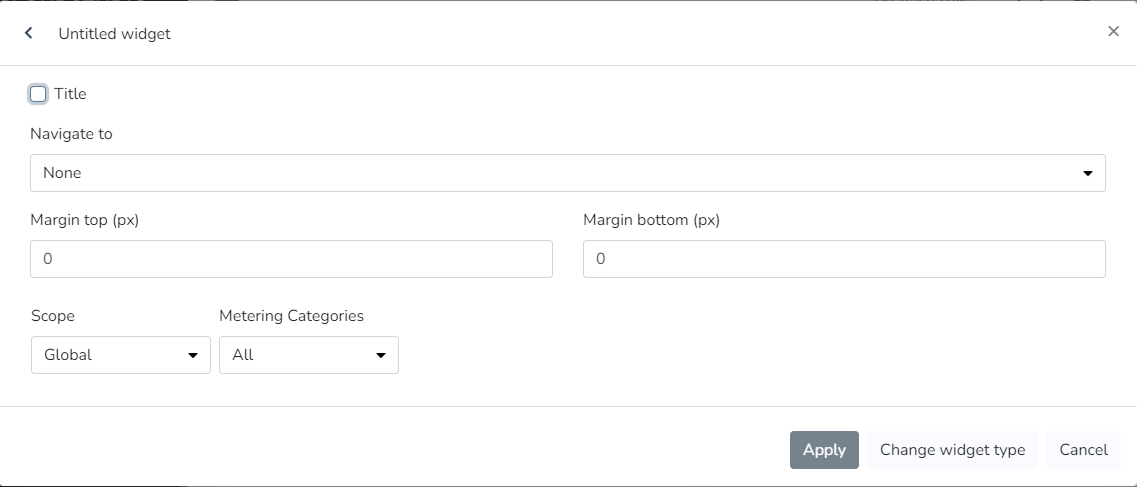Focus the Margin top (px) input field
The image size is (1137, 487).
coord(291,259)
